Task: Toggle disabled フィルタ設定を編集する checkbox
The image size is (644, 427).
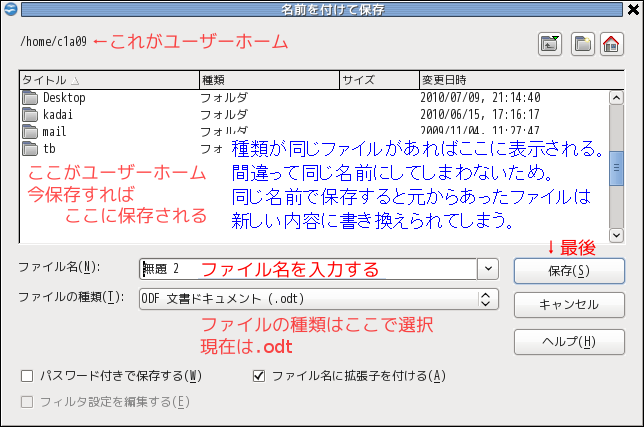Action: tap(27, 402)
